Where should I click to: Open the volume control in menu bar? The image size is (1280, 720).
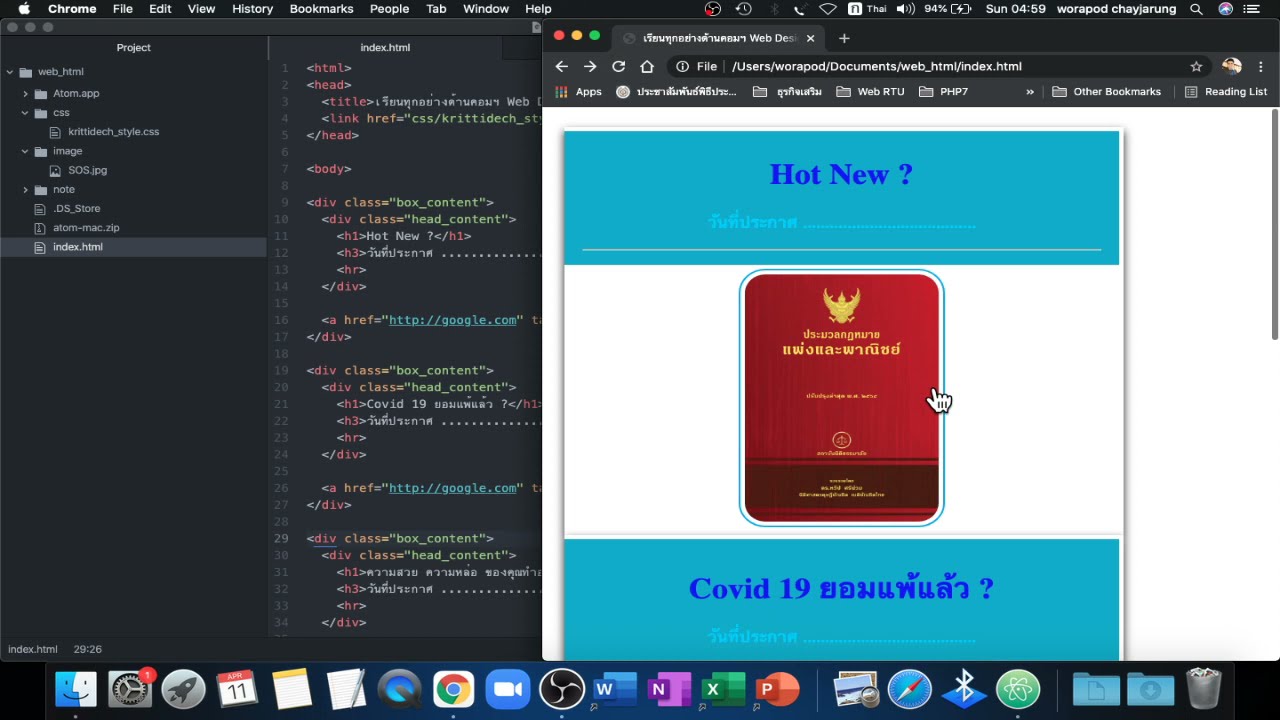(905, 9)
